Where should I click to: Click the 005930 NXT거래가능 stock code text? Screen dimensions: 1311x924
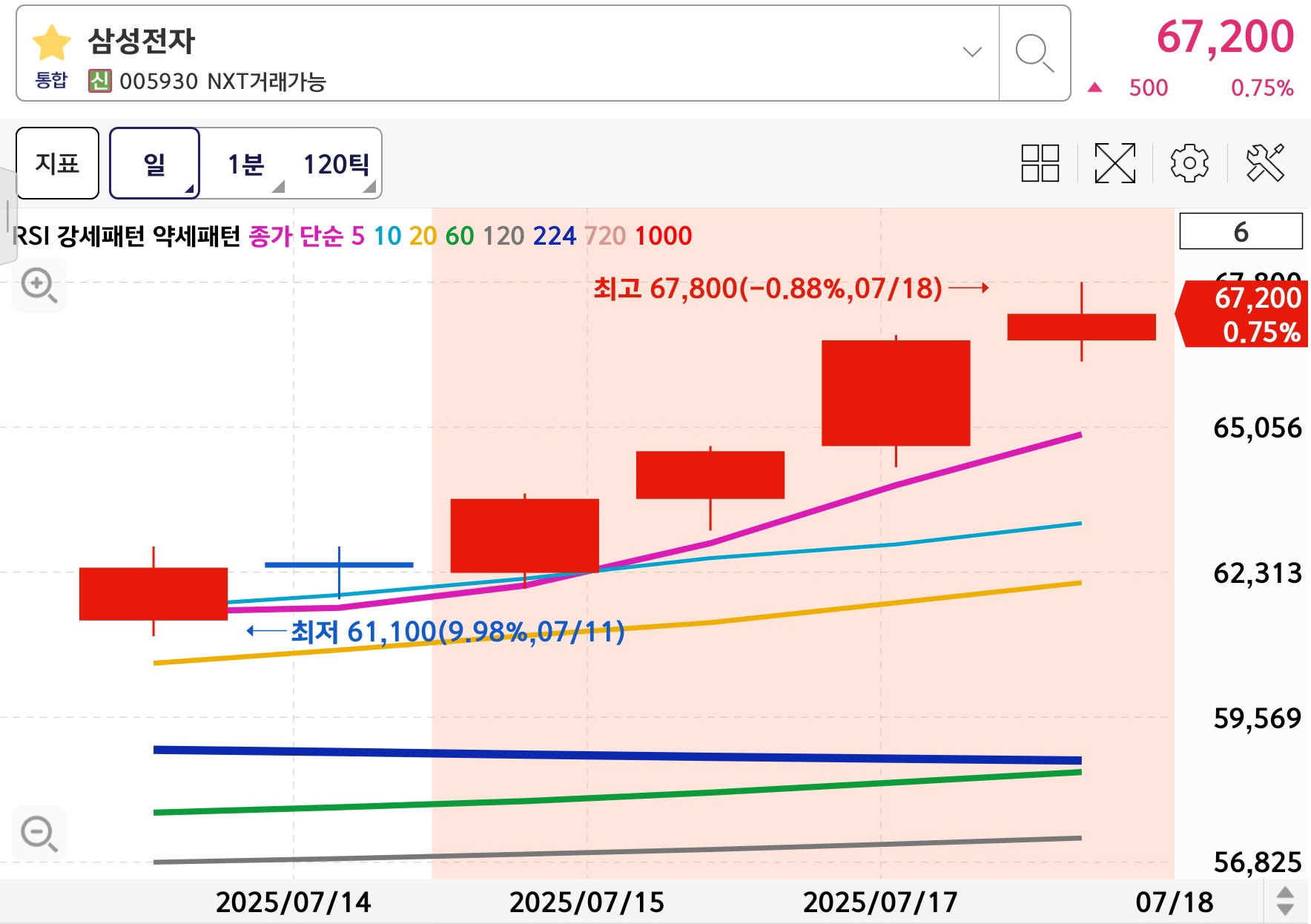(222, 81)
